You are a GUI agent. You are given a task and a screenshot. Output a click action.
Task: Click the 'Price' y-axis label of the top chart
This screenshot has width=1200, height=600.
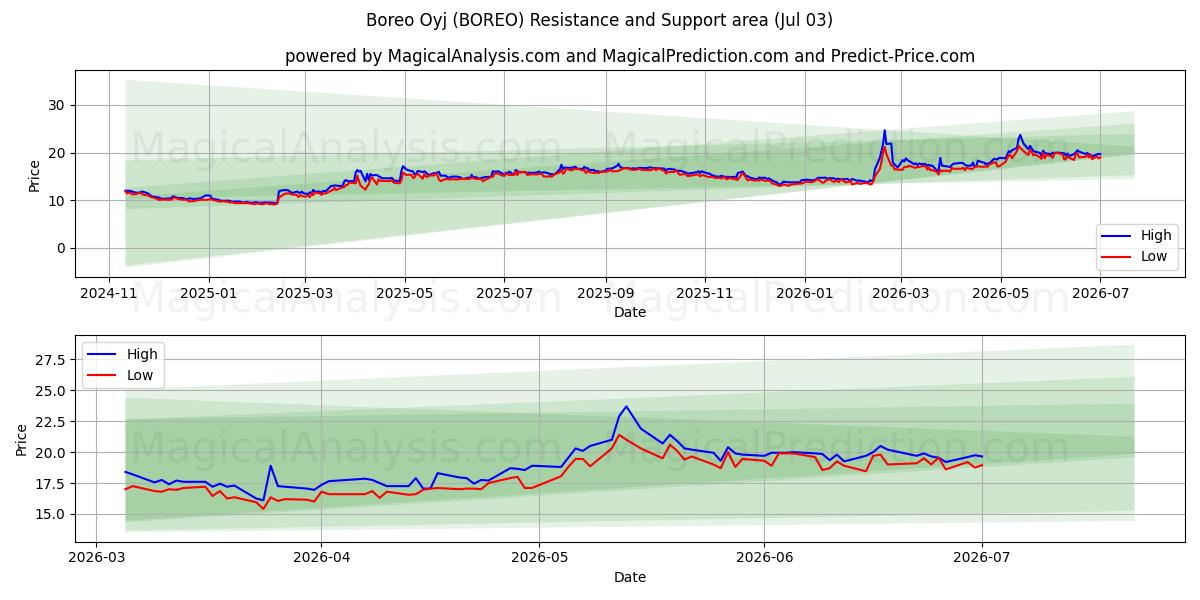tap(35, 175)
